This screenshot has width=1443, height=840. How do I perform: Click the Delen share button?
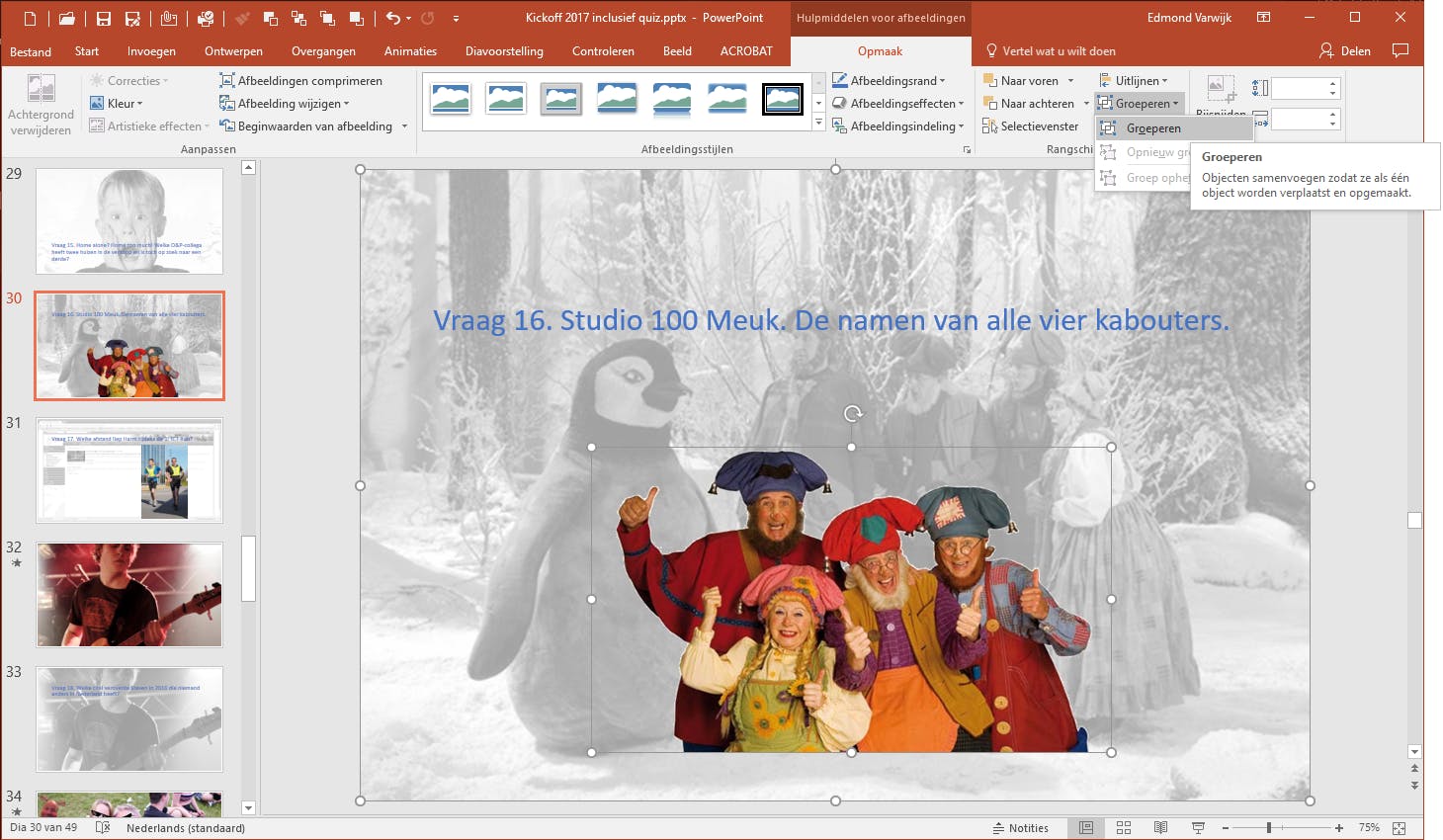click(1345, 51)
